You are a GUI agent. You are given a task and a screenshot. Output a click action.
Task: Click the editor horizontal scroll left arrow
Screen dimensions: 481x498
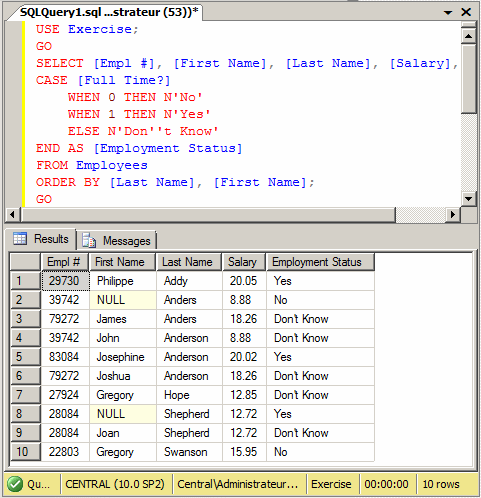[13, 214]
